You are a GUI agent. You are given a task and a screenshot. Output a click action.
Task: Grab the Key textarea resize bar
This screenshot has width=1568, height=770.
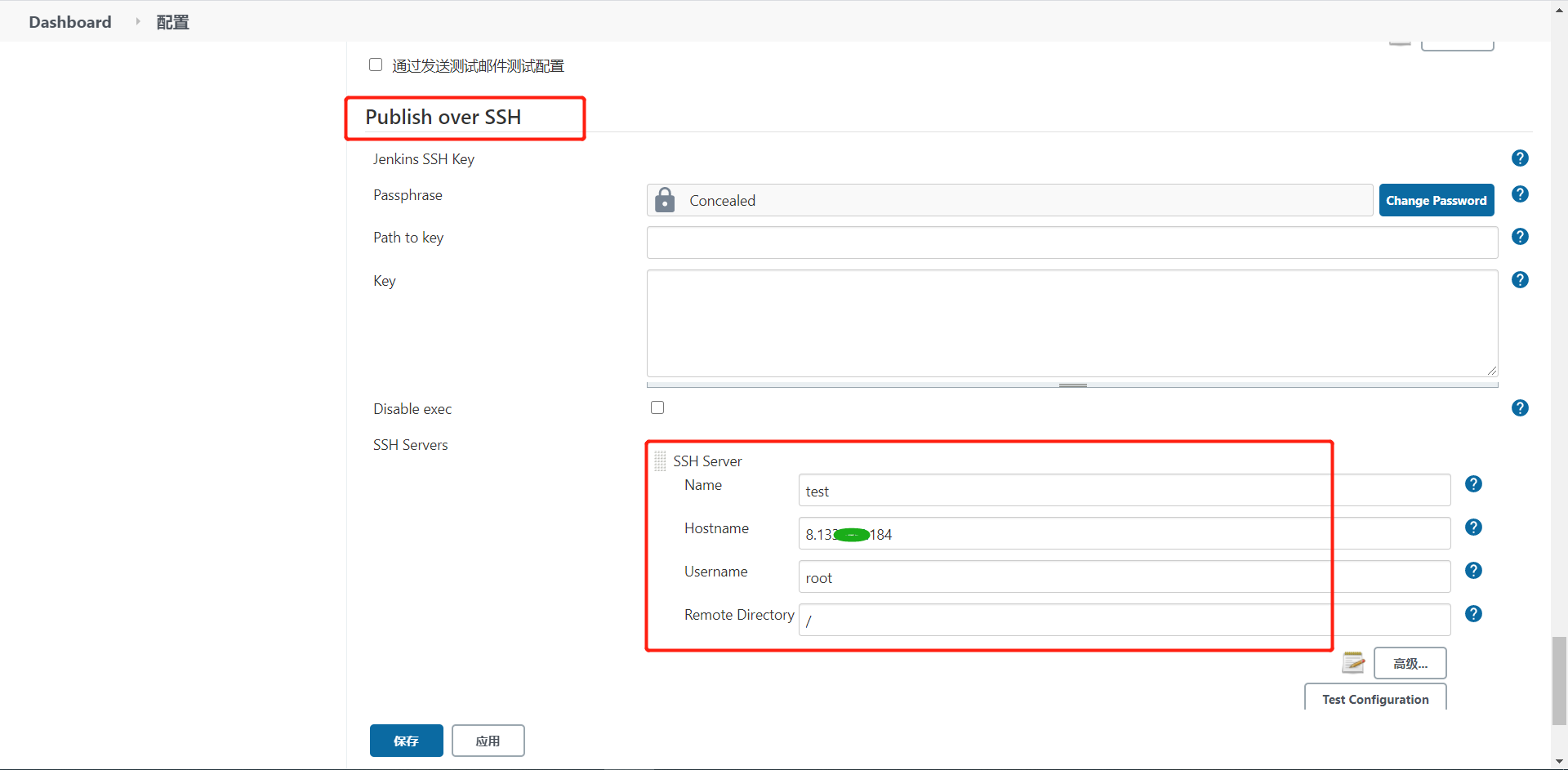point(1072,385)
